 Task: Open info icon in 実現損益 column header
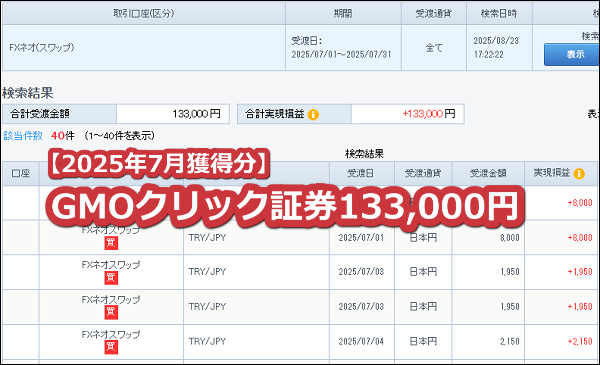pyautogui.click(x=579, y=174)
